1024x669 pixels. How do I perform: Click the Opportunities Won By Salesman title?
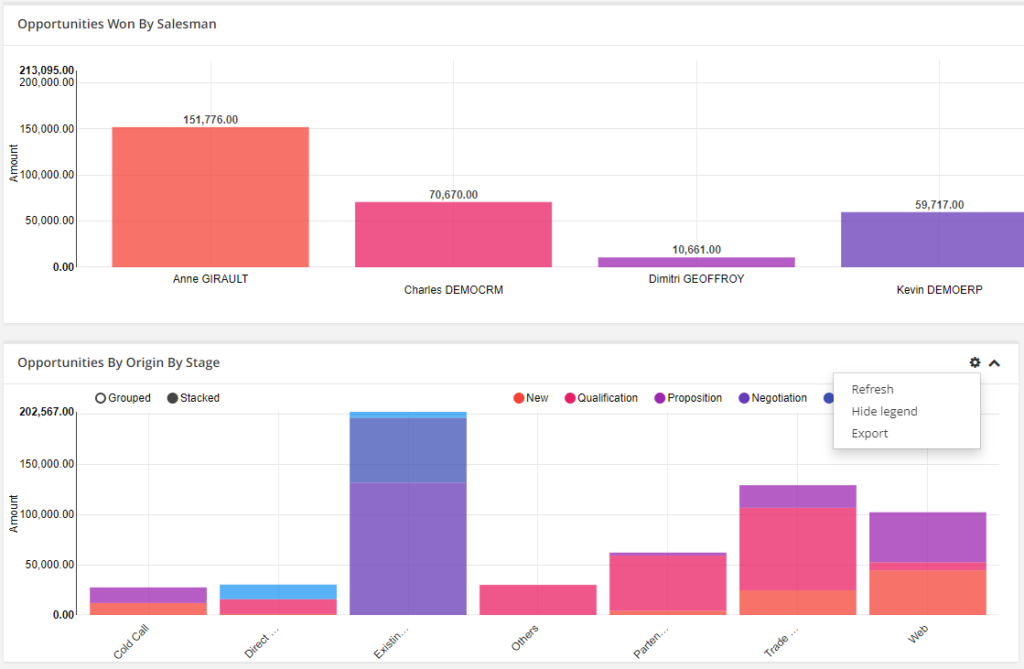tap(118, 23)
